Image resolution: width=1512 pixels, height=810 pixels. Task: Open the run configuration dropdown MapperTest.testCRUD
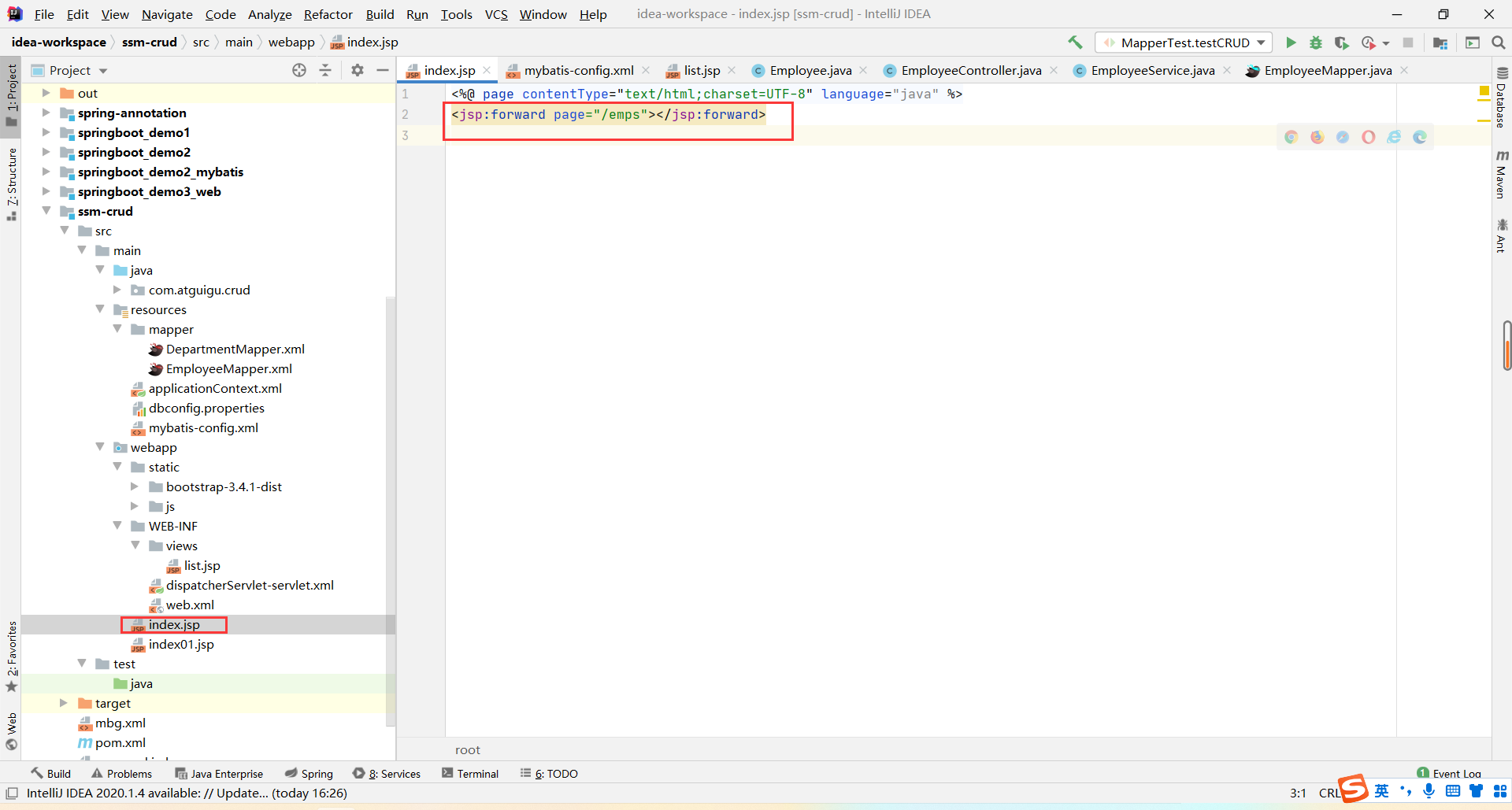[1184, 43]
